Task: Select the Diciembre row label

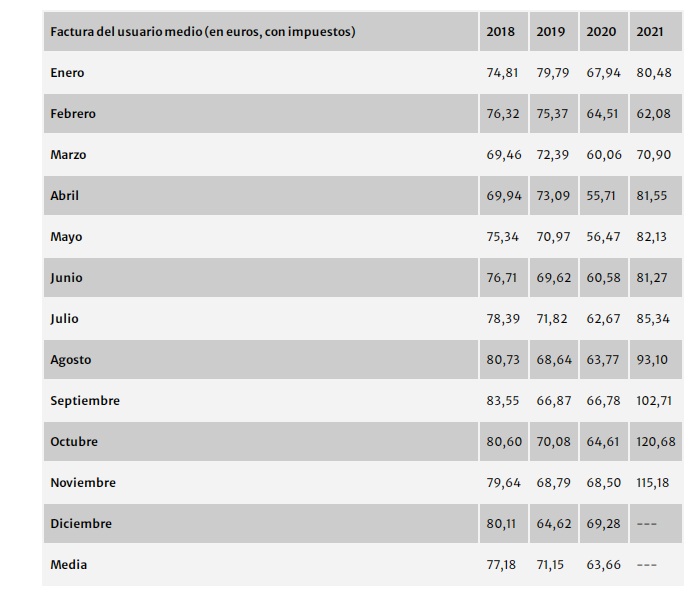Action: click(81, 524)
